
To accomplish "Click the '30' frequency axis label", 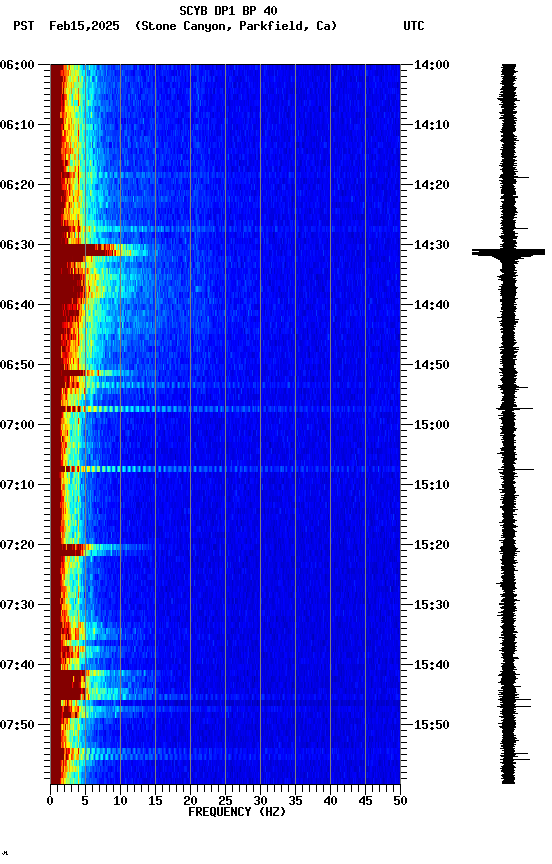I will pos(260,801).
